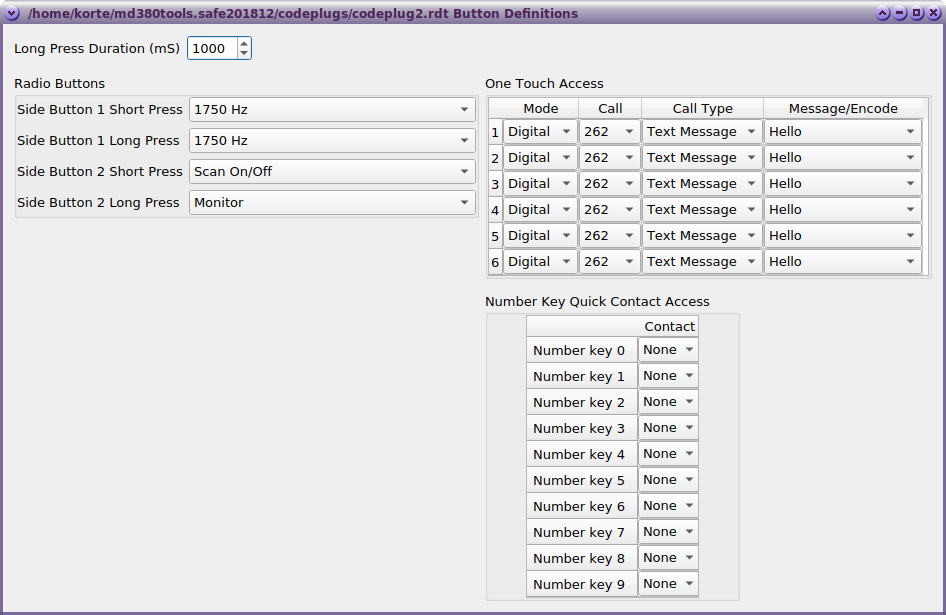
Task: Open the window menu icon in title bar
Action: (x=12, y=14)
